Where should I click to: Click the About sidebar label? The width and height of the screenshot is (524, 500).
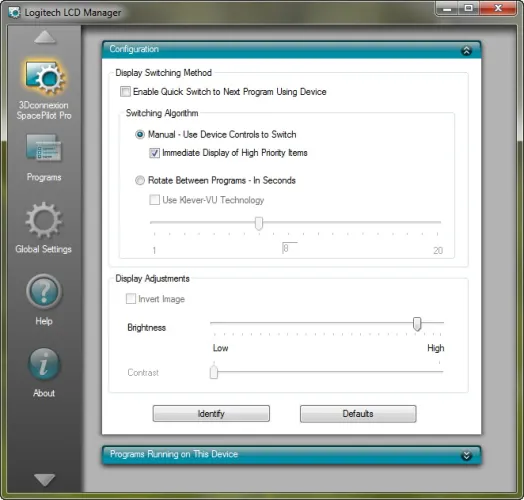44,393
